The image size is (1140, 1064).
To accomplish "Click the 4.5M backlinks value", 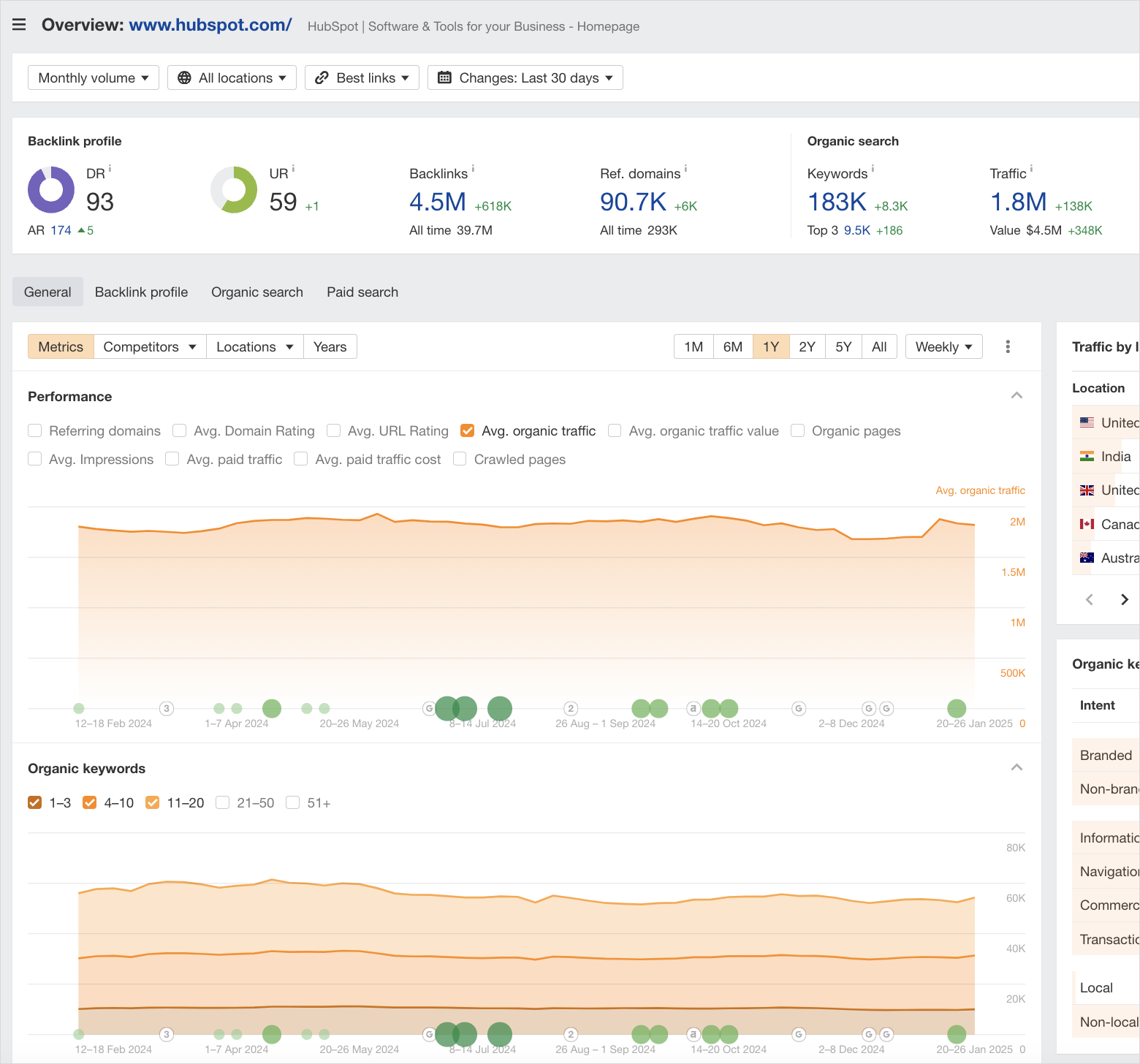I will click(x=438, y=202).
